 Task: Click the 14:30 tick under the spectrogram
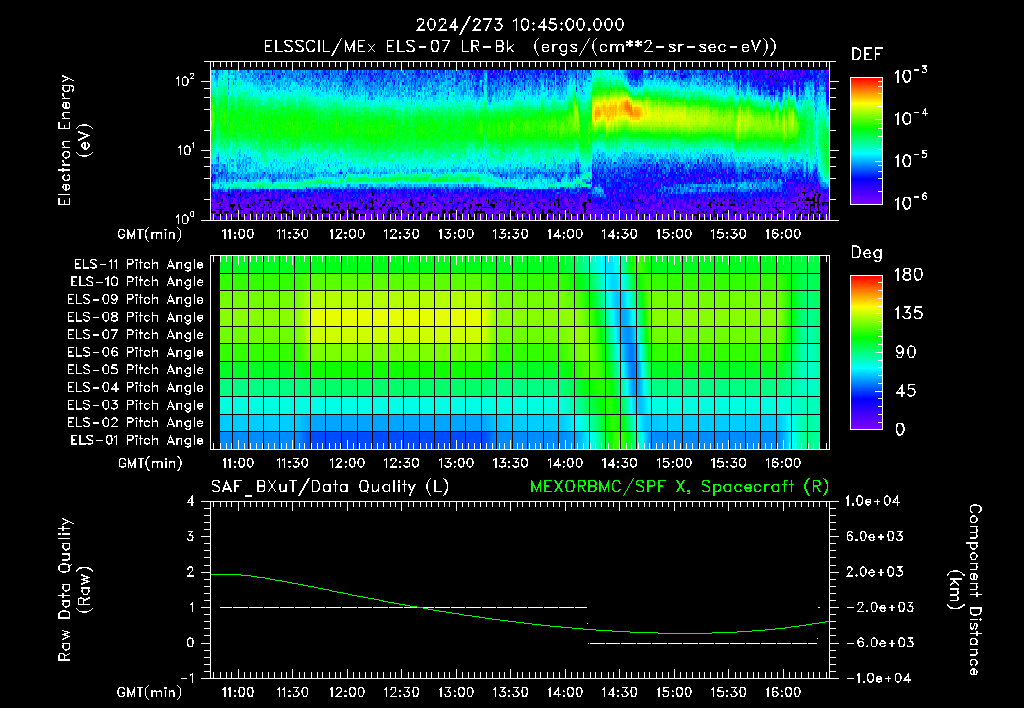pos(619,234)
